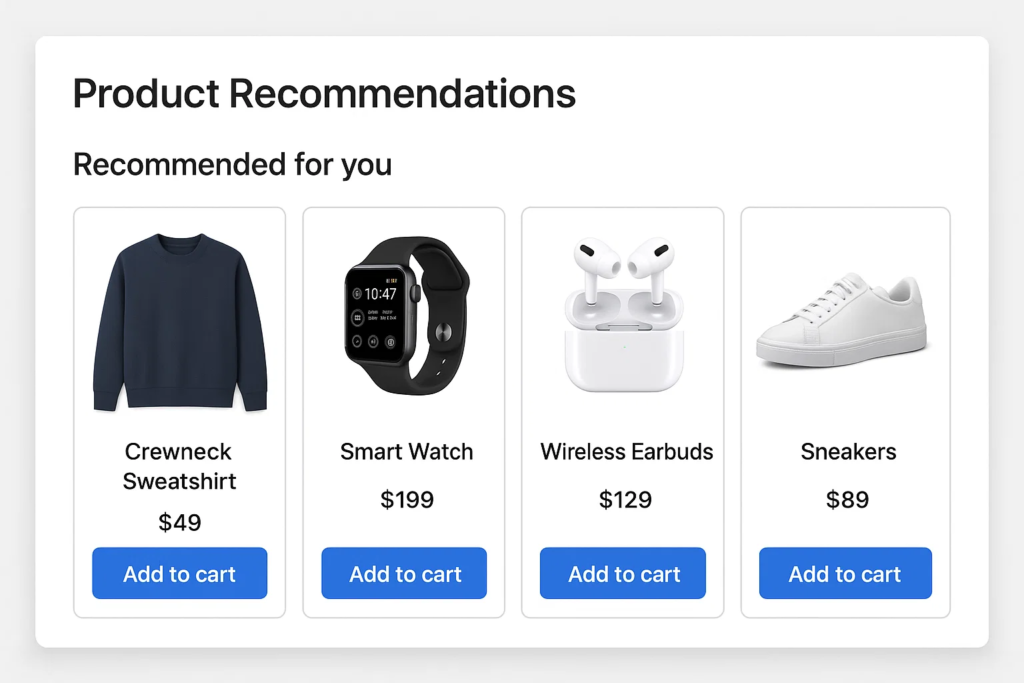Viewport: 1024px width, 683px height.
Task: Click the Sneakers product name
Action: point(848,452)
